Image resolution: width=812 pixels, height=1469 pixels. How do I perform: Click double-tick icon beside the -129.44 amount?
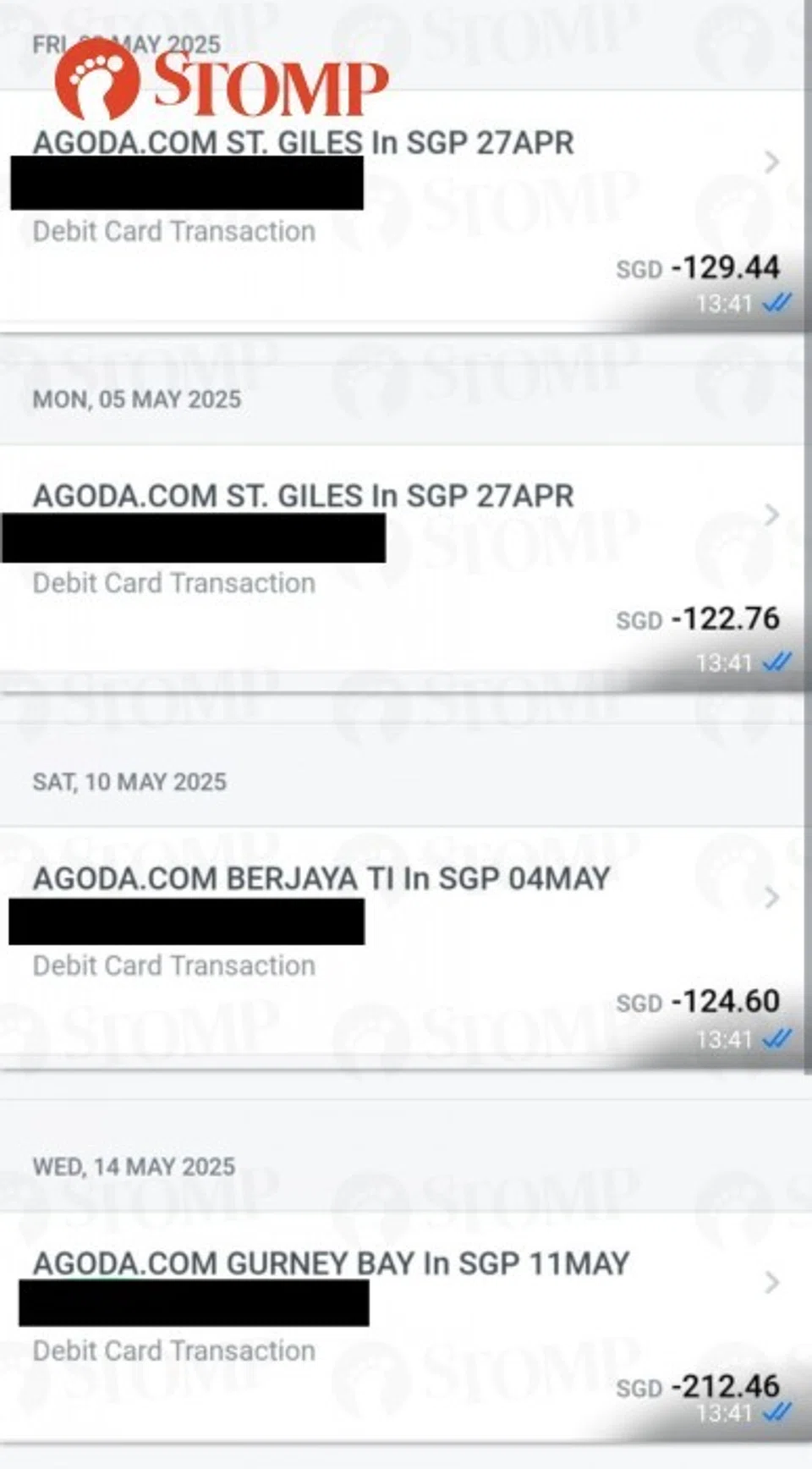click(x=776, y=302)
